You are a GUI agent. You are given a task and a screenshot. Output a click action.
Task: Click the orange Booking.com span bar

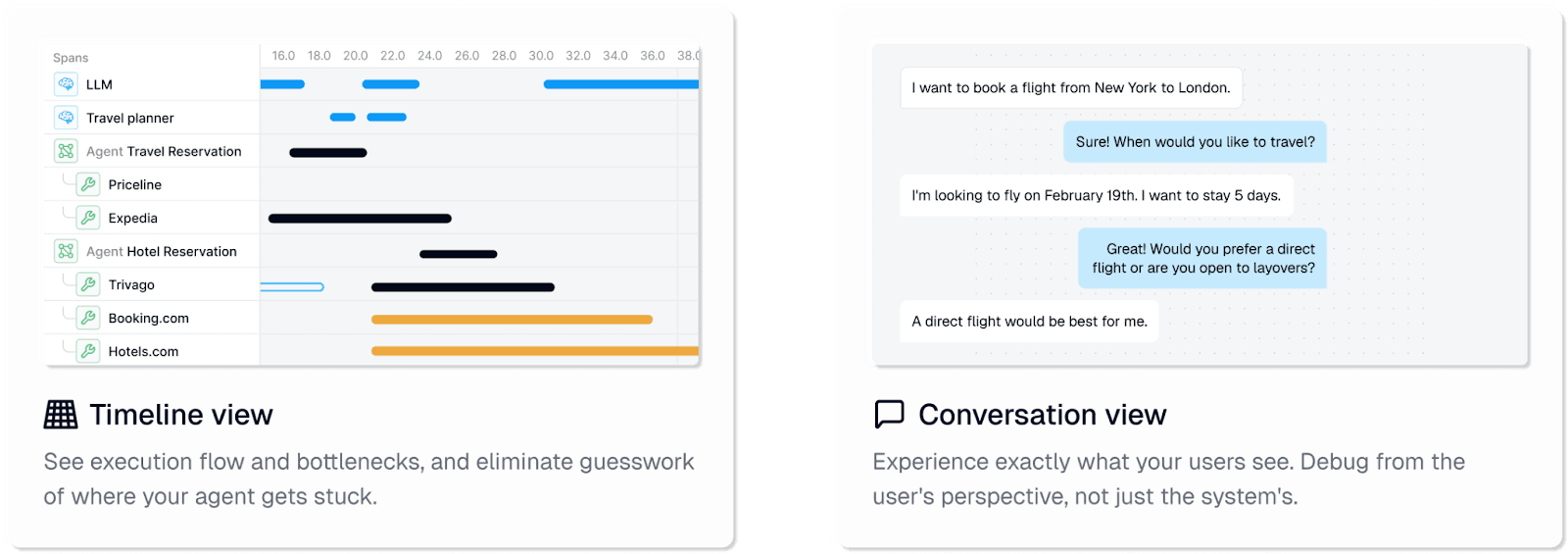512,319
